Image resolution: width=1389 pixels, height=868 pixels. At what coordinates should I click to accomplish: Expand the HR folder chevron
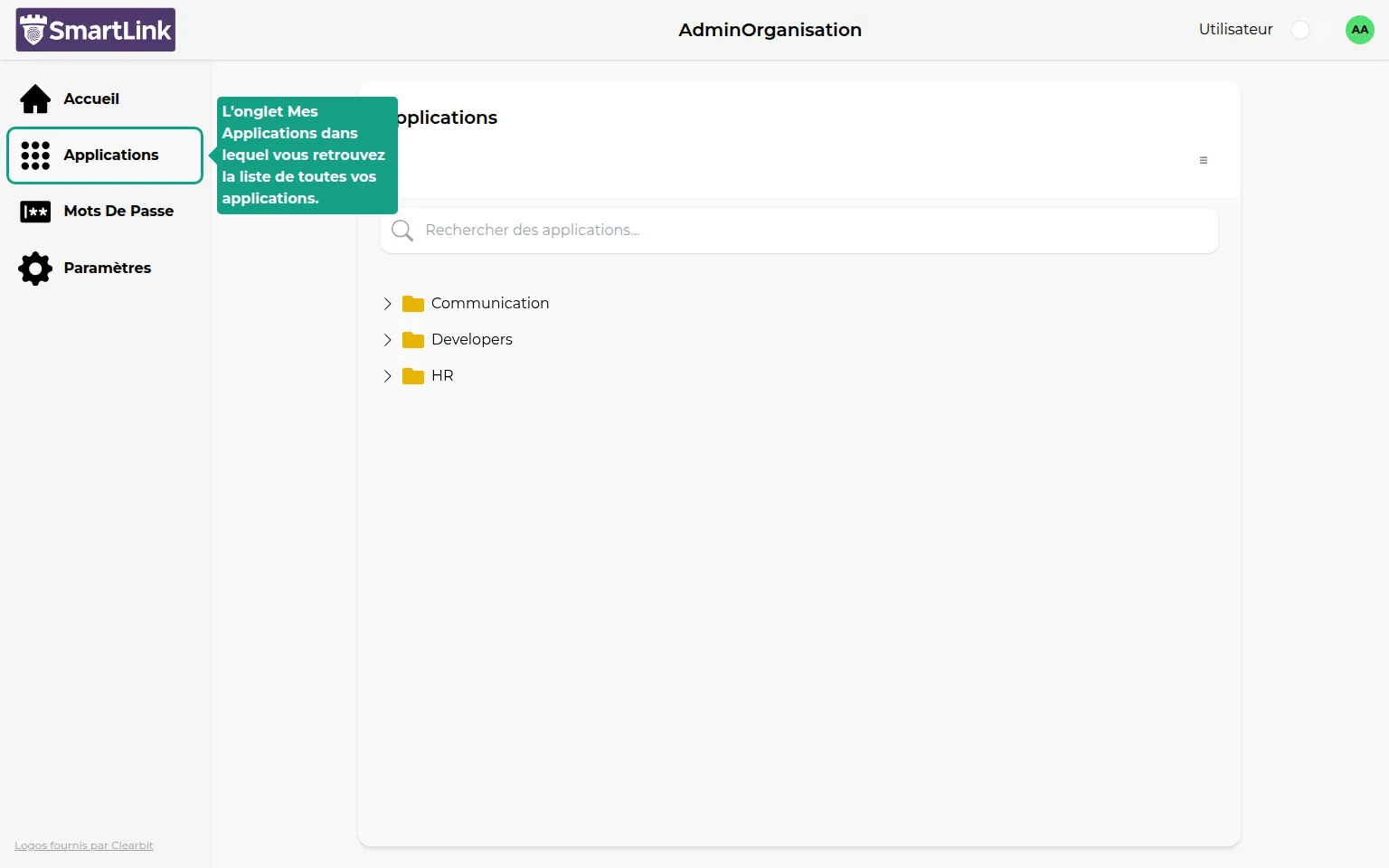[x=387, y=376]
